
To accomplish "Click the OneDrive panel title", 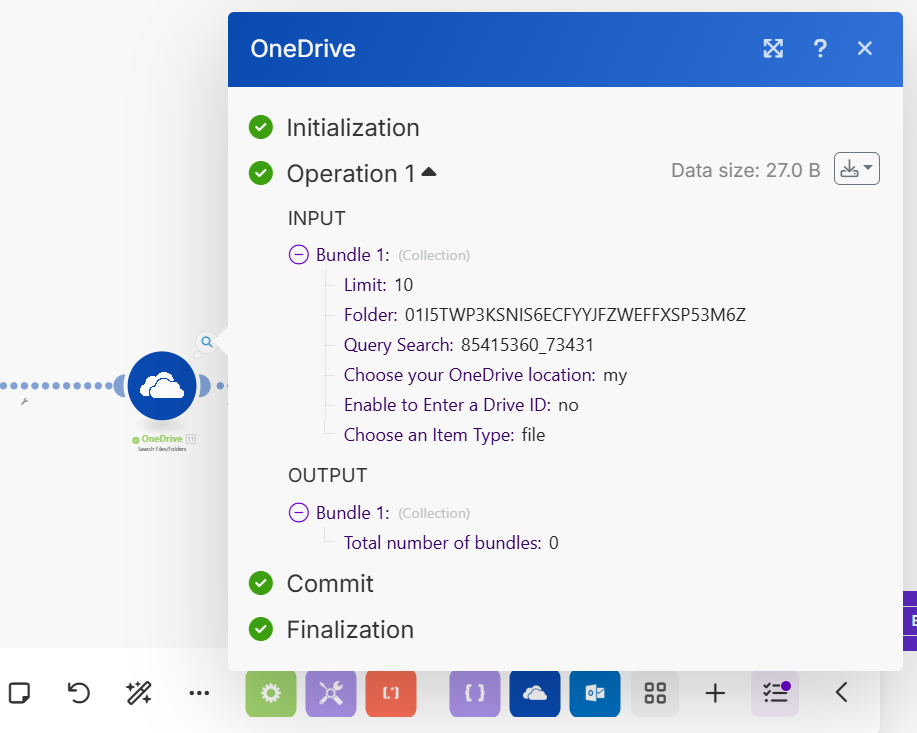I will point(303,49).
